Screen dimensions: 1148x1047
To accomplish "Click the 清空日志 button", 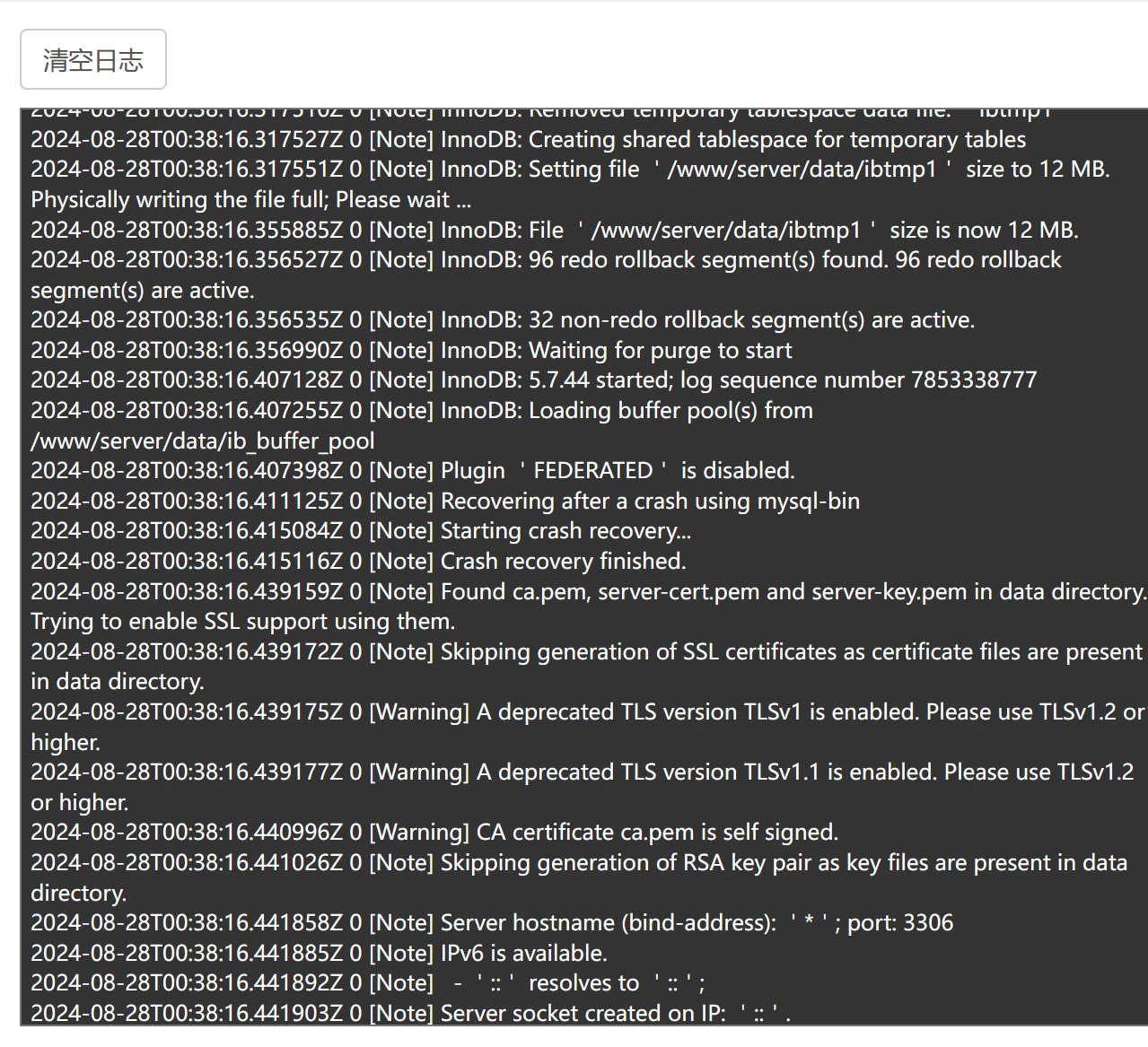I will [x=93, y=60].
